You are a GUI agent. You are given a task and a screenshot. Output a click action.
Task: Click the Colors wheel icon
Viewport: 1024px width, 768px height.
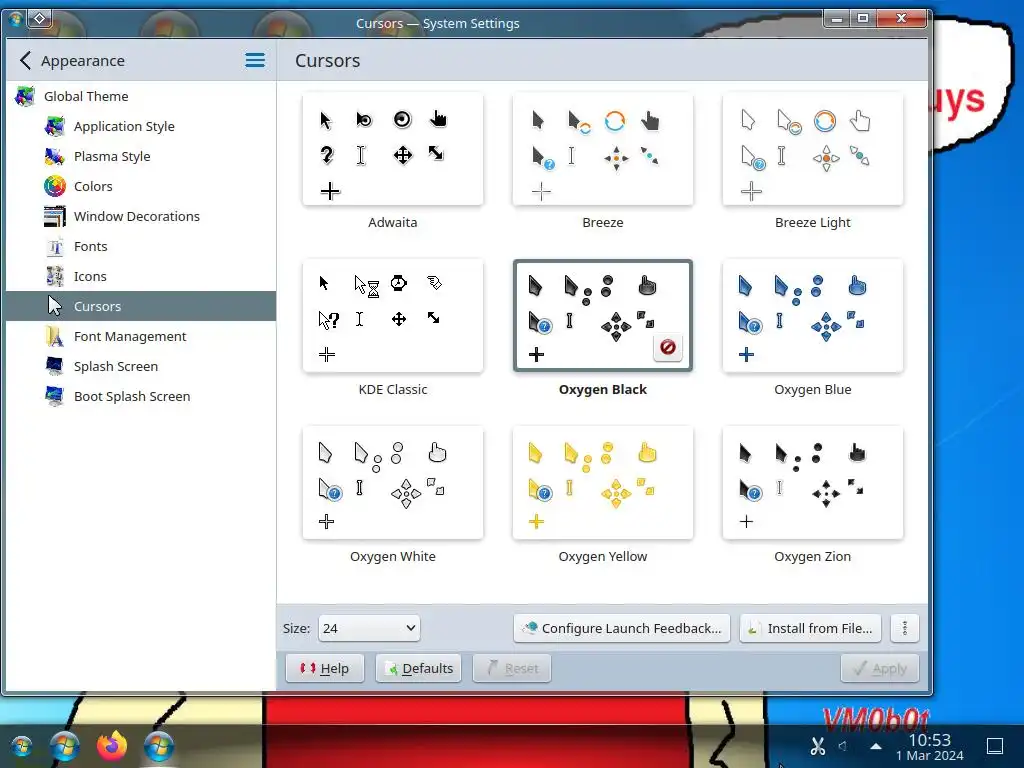[x=55, y=187]
